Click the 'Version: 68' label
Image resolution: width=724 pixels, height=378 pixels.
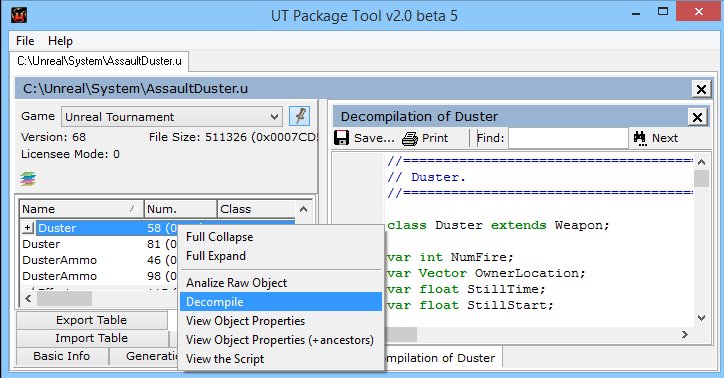(54, 137)
